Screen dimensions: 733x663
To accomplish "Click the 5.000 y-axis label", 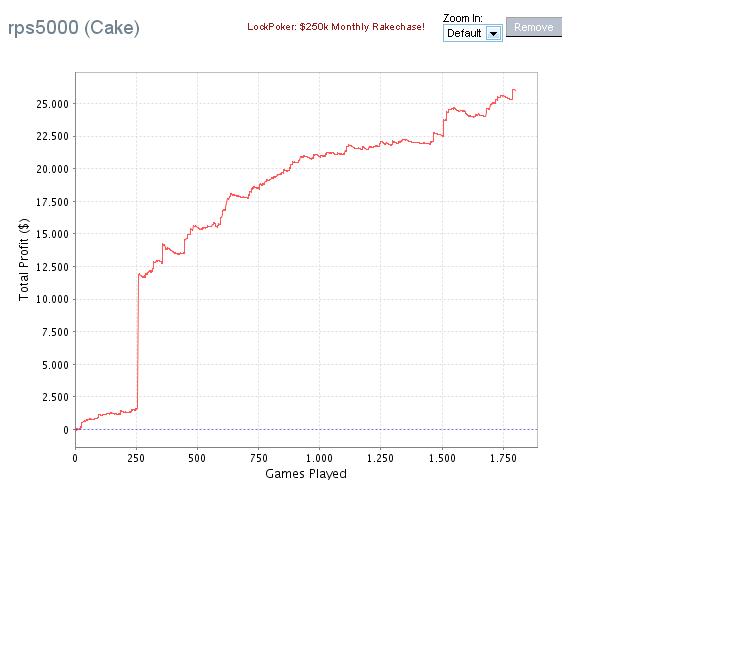I will (55, 364).
